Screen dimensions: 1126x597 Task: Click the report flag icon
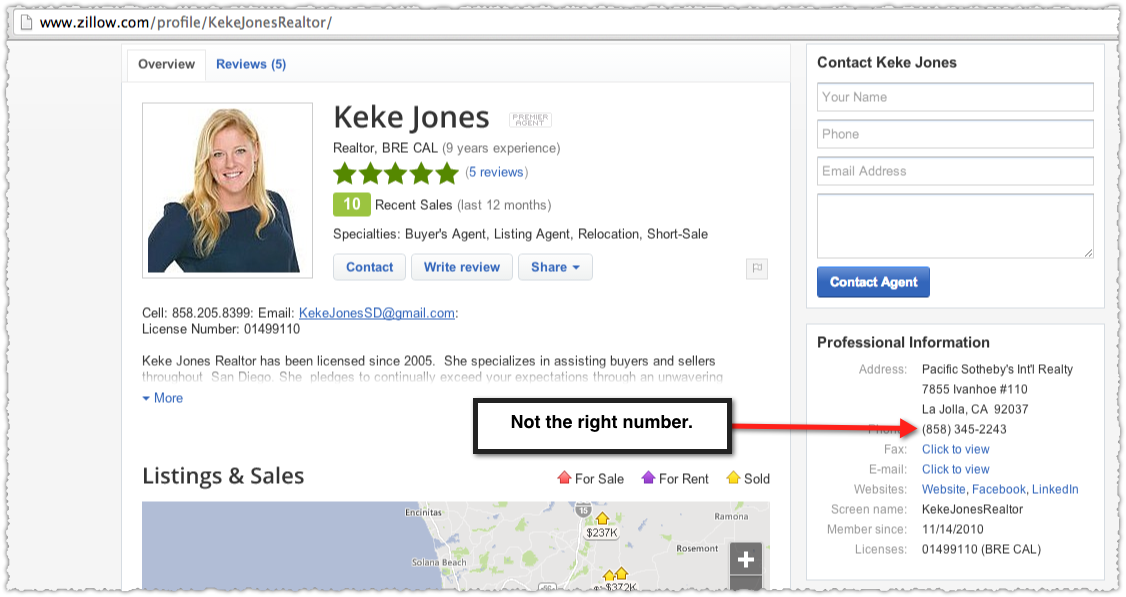pyautogui.click(x=757, y=268)
